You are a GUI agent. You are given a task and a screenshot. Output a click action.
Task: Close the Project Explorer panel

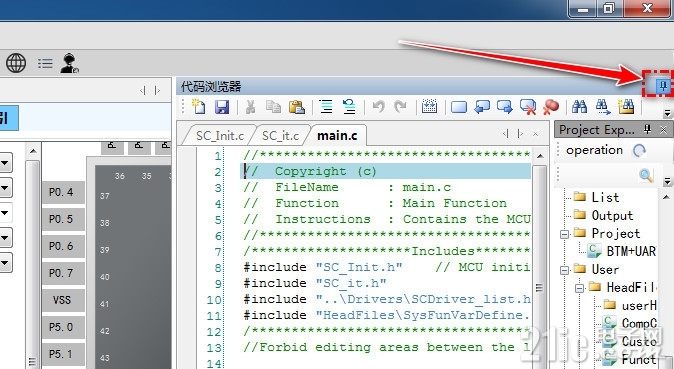[x=664, y=129]
